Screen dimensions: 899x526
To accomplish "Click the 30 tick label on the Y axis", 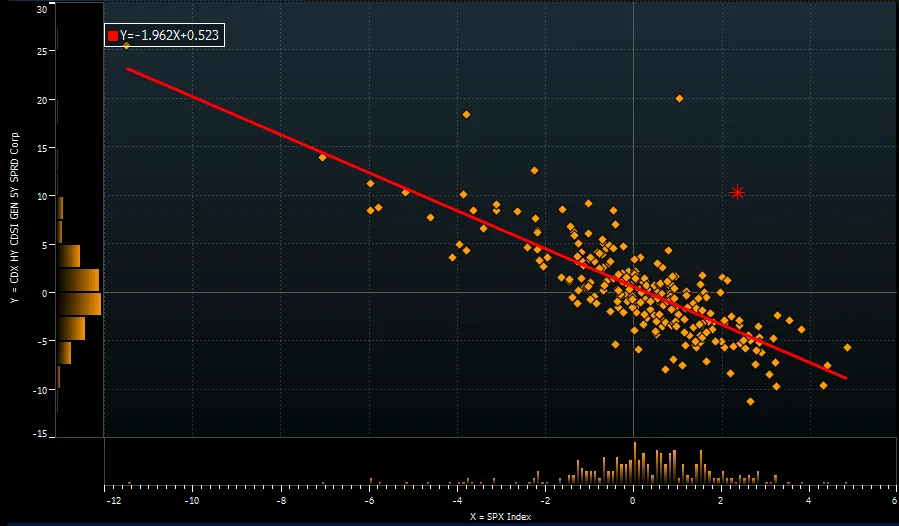I will (x=41, y=9).
